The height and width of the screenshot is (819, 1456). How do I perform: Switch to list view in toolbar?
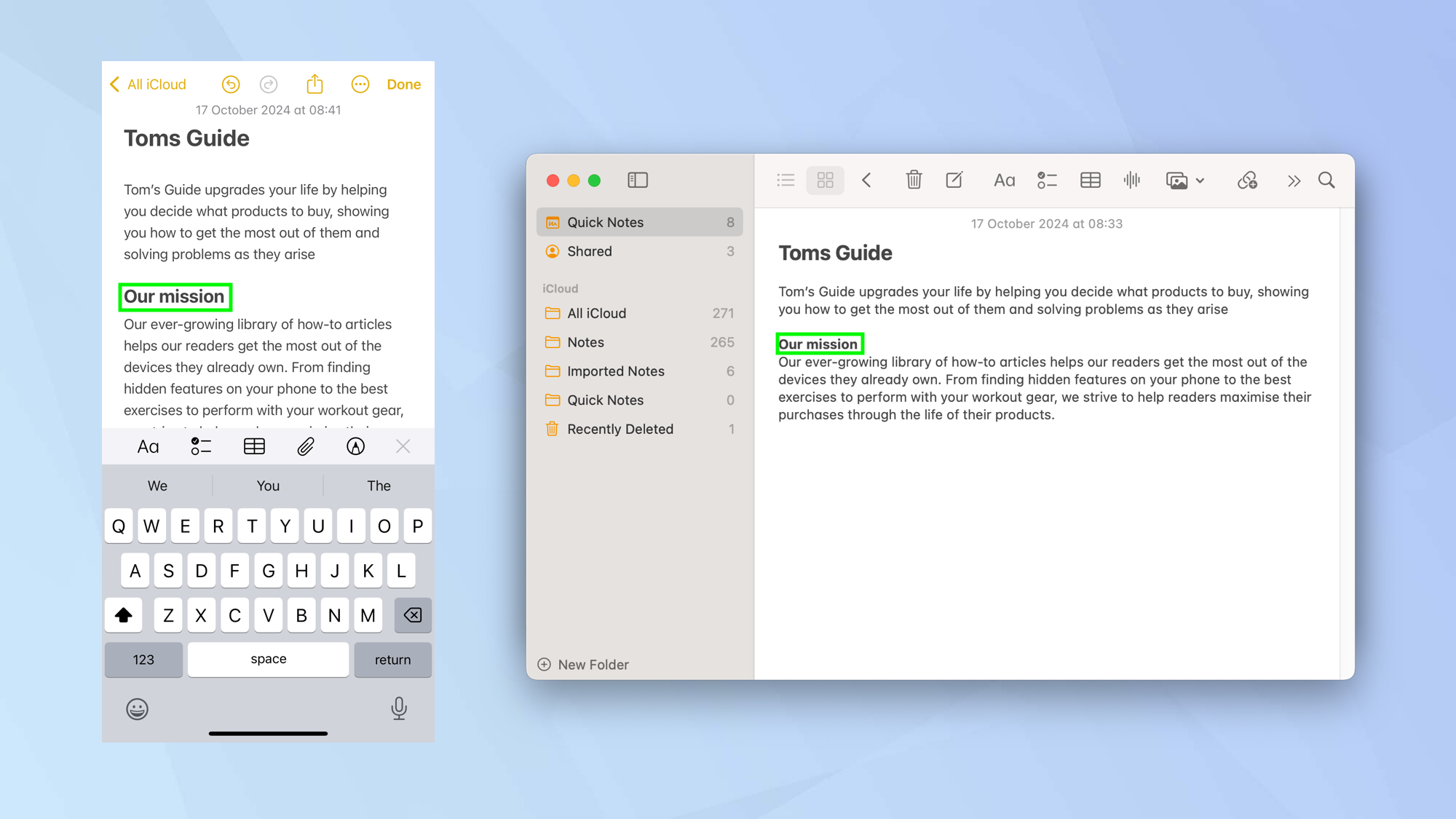786,180
